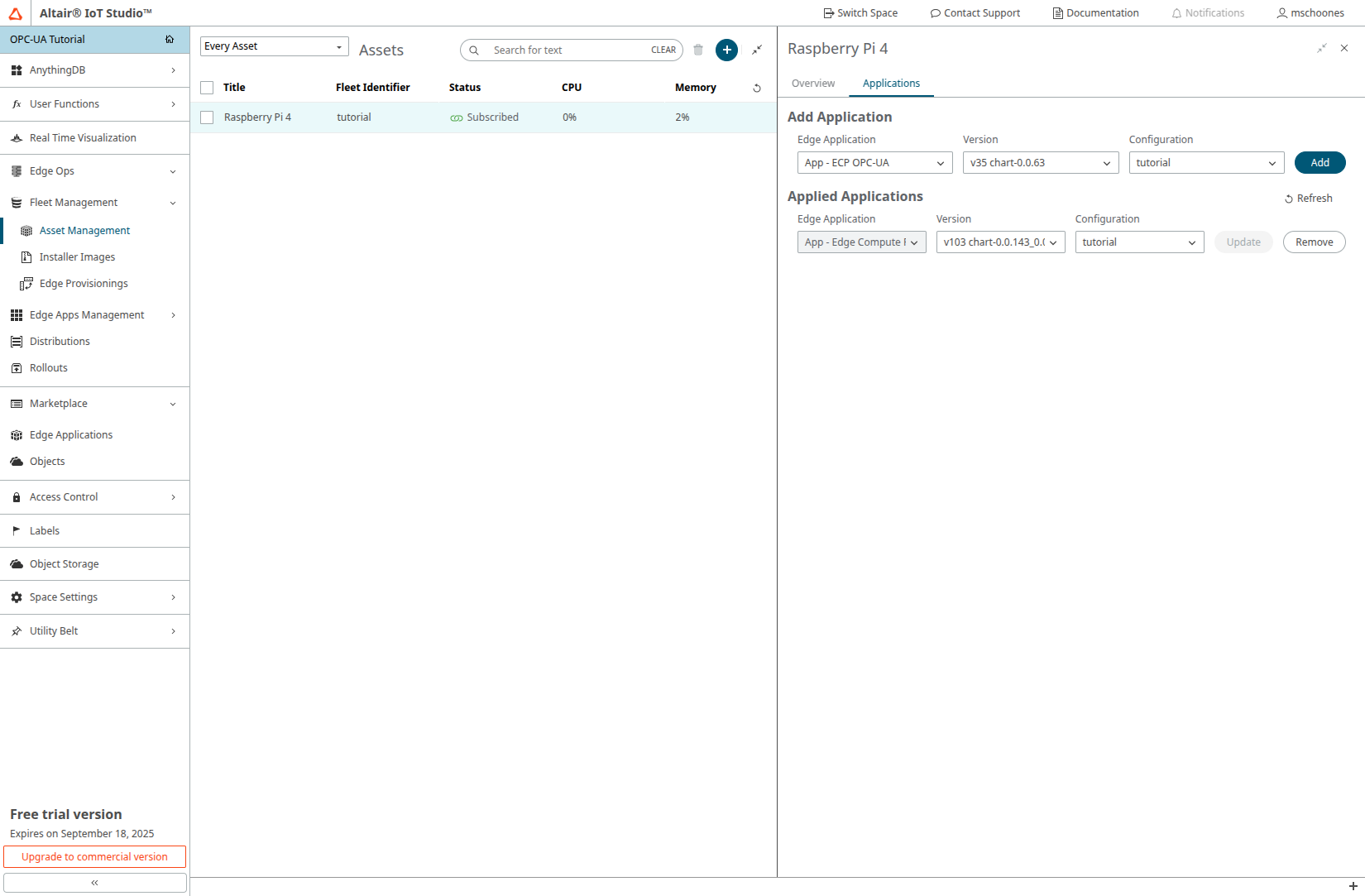Click the Add application button
Screen dimensions: 1365x896
coord(1320,163)
